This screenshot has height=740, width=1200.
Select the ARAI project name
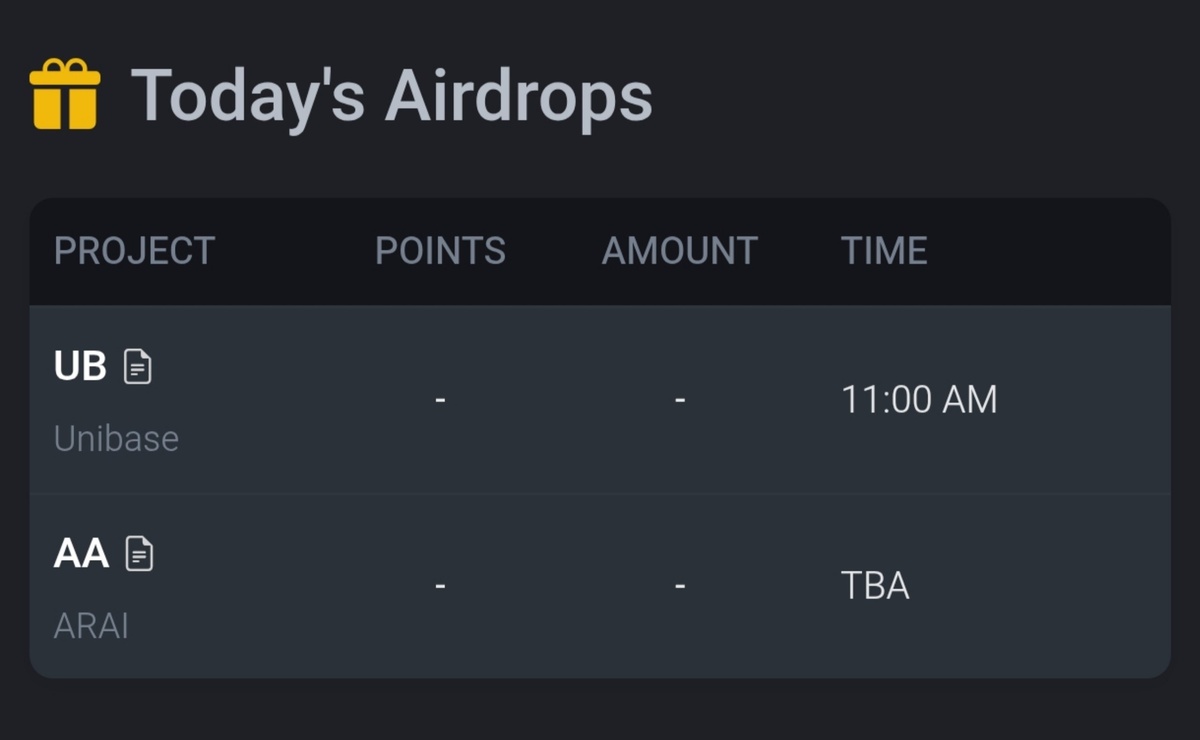[x=91, y=627]
